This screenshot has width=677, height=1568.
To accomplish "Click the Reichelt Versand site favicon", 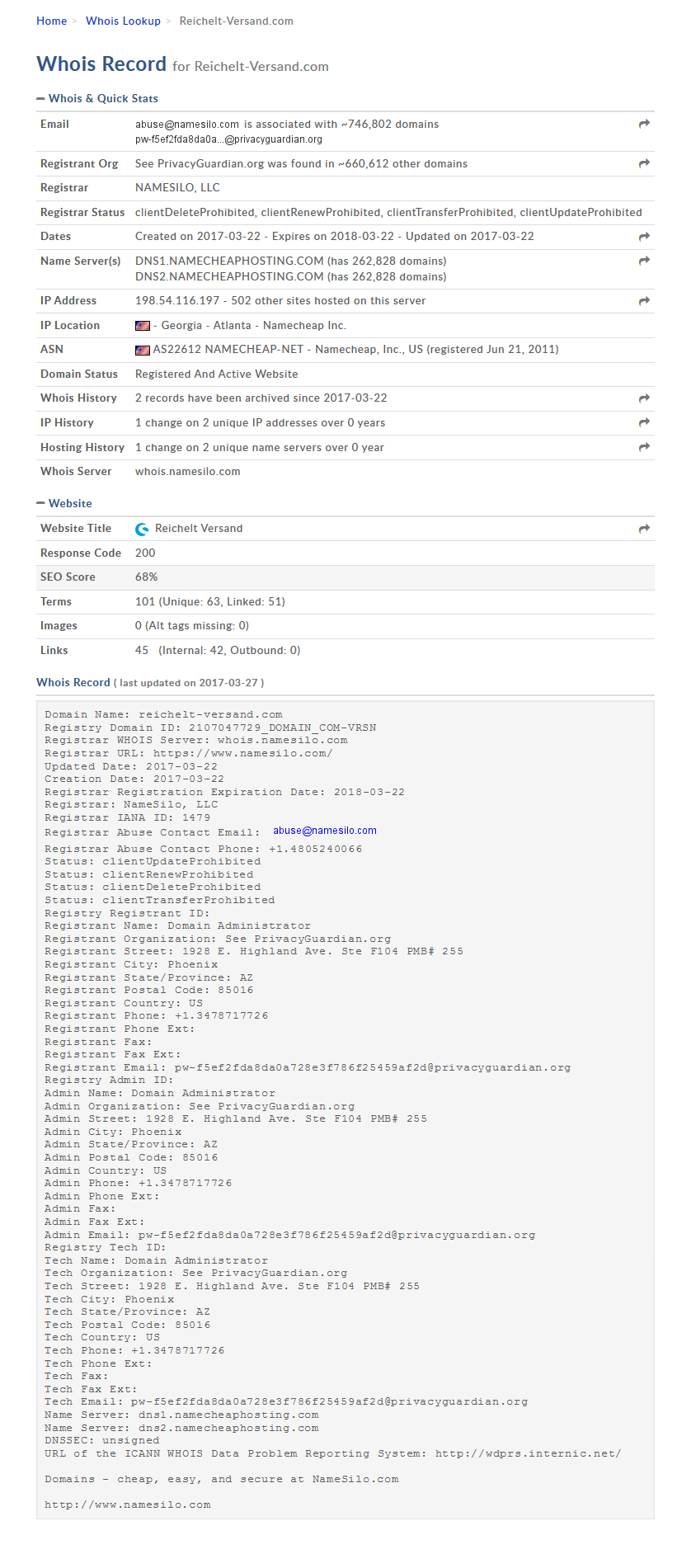I will click(x=142, y=530).
